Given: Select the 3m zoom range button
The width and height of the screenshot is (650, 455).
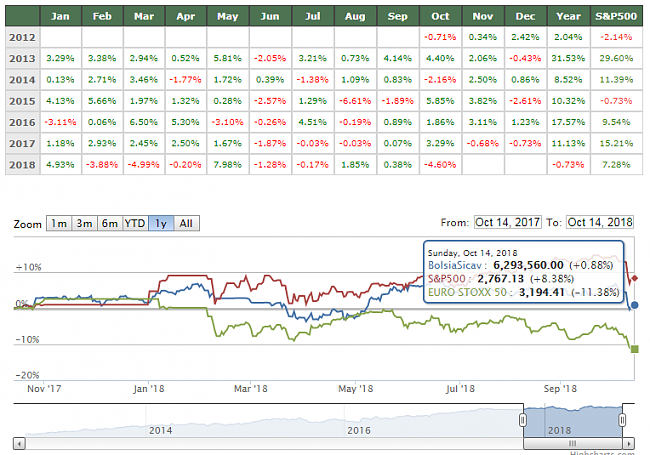Looking at the screenshot, I should (x=84, y=223).
